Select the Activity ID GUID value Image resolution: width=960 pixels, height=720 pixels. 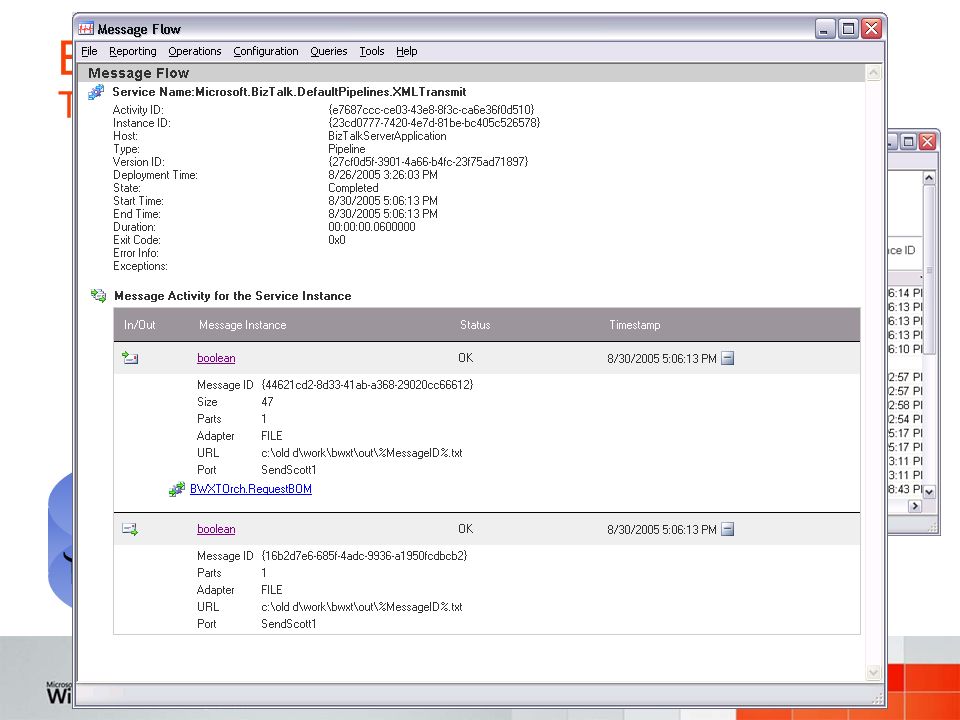click(432, 110)
